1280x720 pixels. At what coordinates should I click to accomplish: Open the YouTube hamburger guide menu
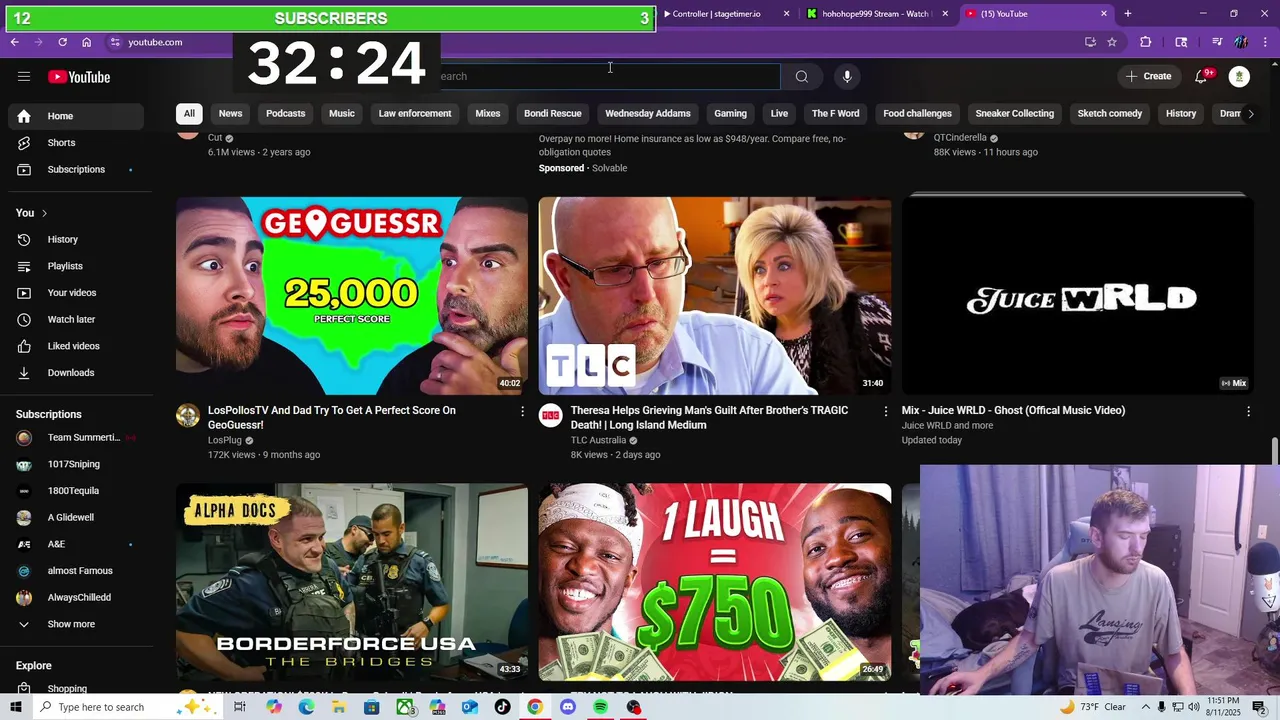coord(24,77)
